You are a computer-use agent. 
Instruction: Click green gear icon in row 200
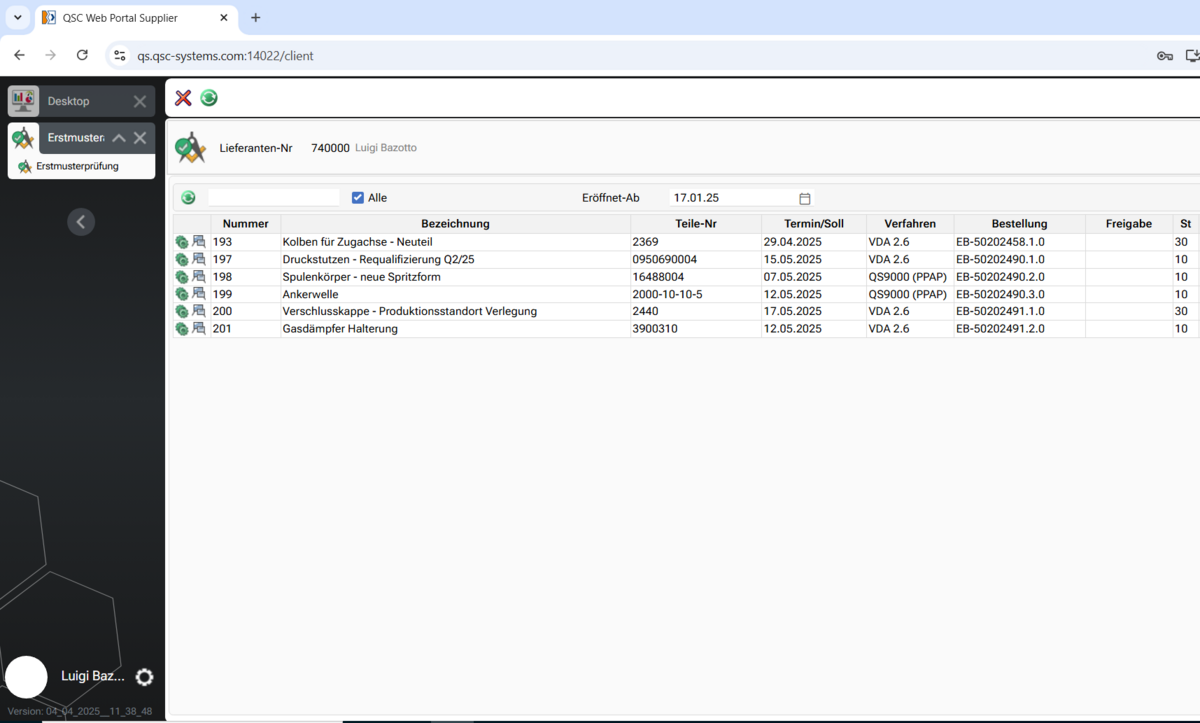pyautogui.click(x=182, y=312)
